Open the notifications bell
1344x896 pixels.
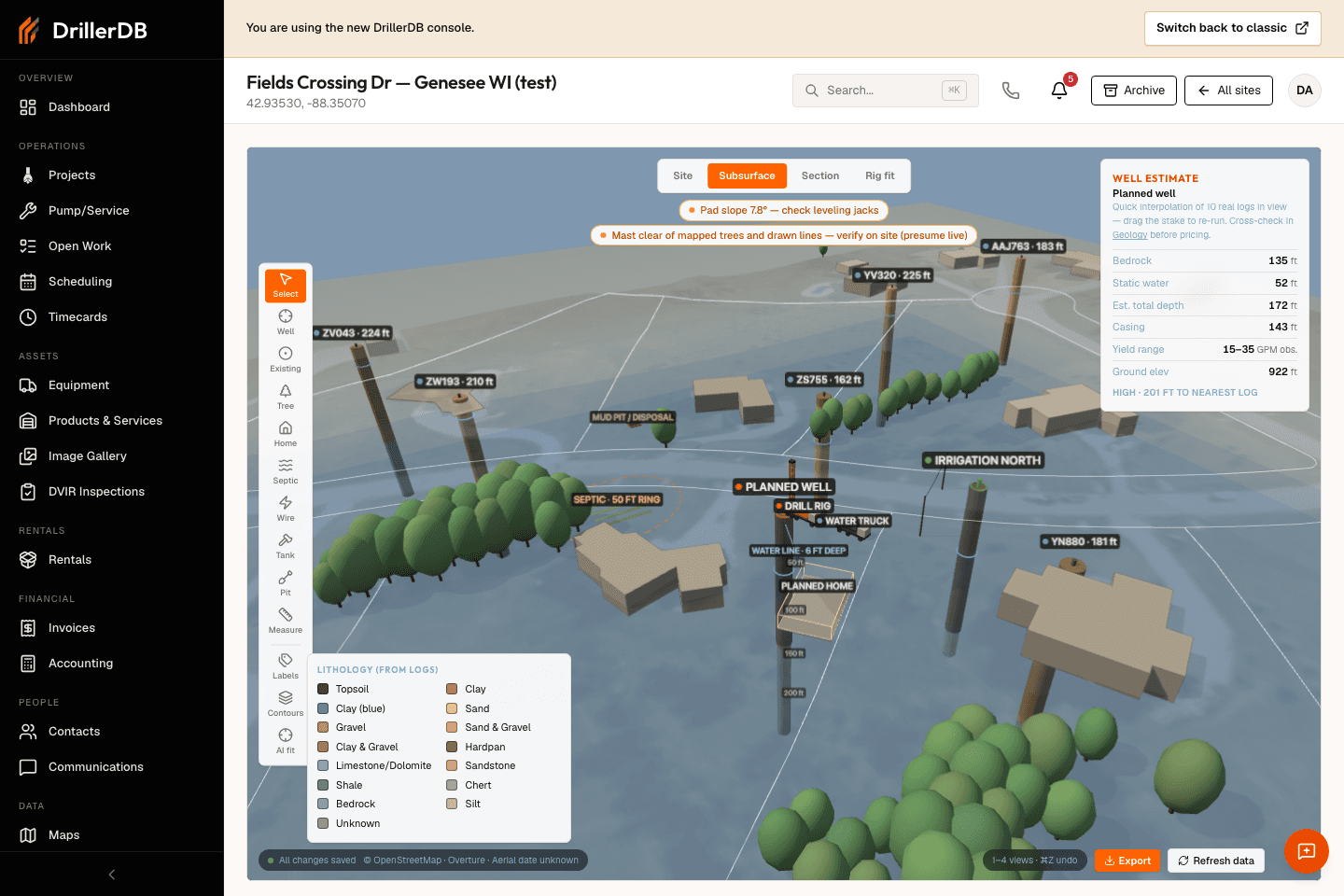(x=1059, y=91)
